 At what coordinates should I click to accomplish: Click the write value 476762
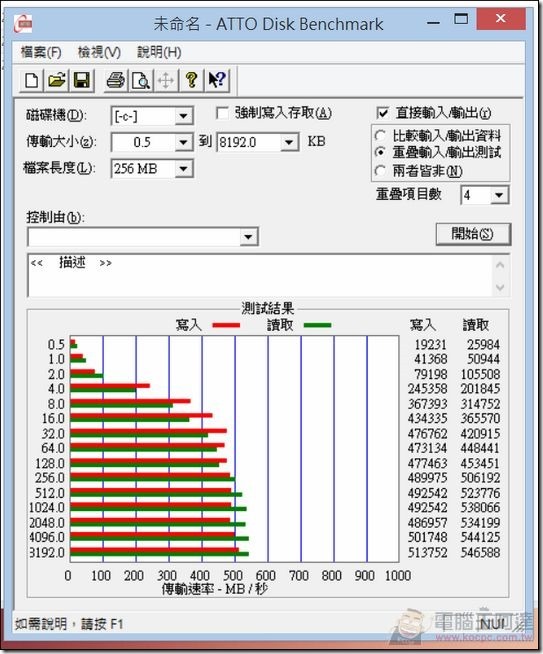click(427, 434)
